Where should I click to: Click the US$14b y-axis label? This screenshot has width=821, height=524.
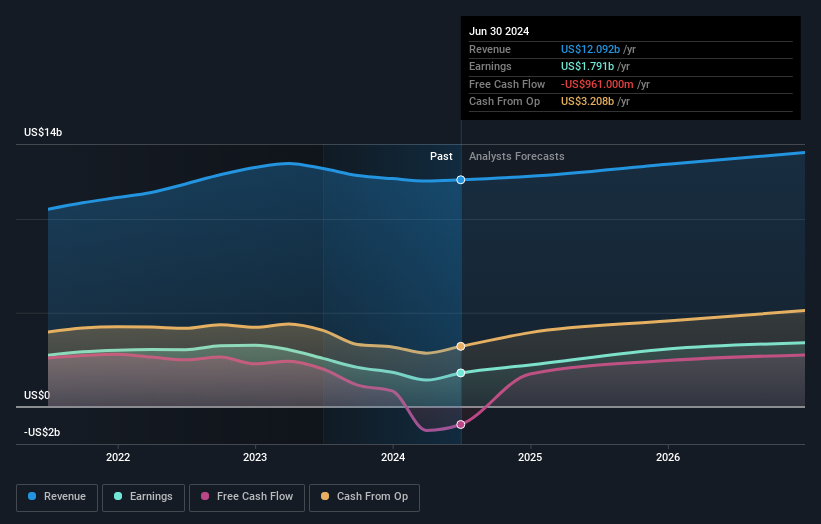click(43, 132)
